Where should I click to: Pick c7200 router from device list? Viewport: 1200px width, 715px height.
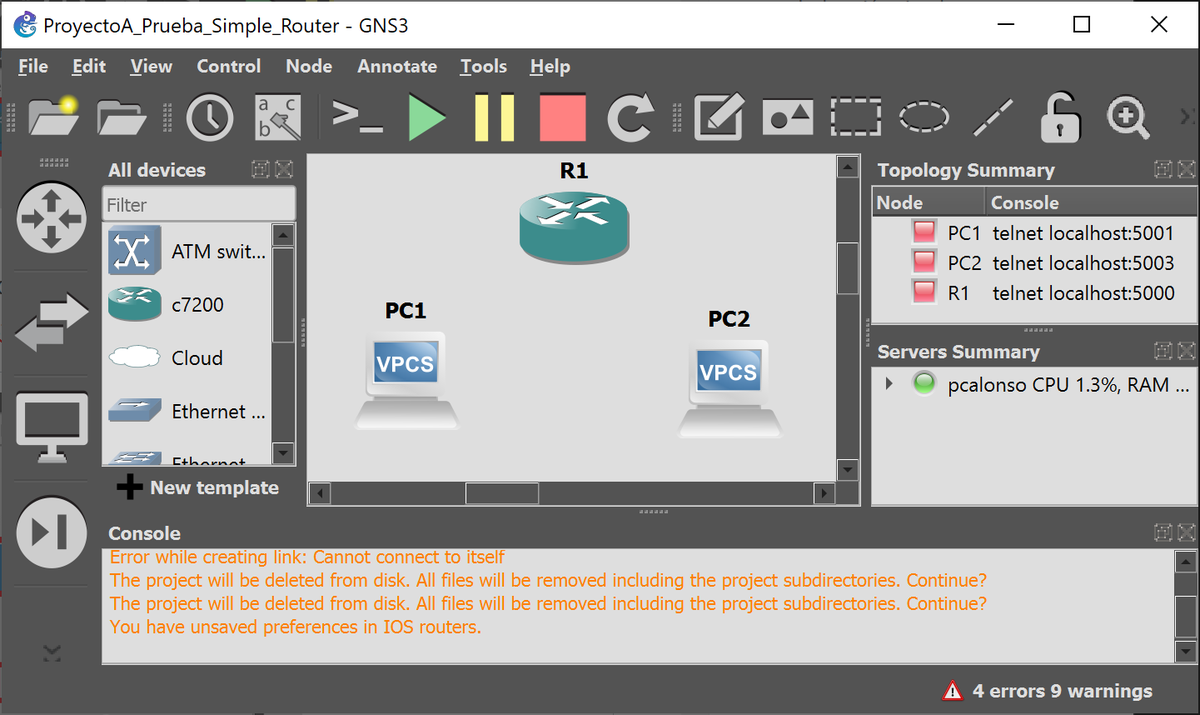point(187,304)
